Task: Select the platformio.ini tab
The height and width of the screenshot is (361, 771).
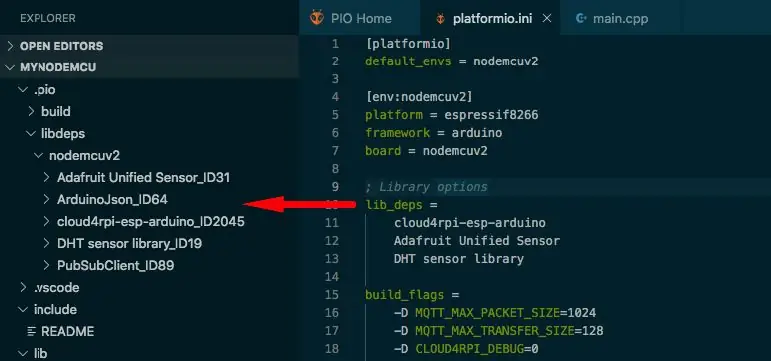Action: coord(490,18)
